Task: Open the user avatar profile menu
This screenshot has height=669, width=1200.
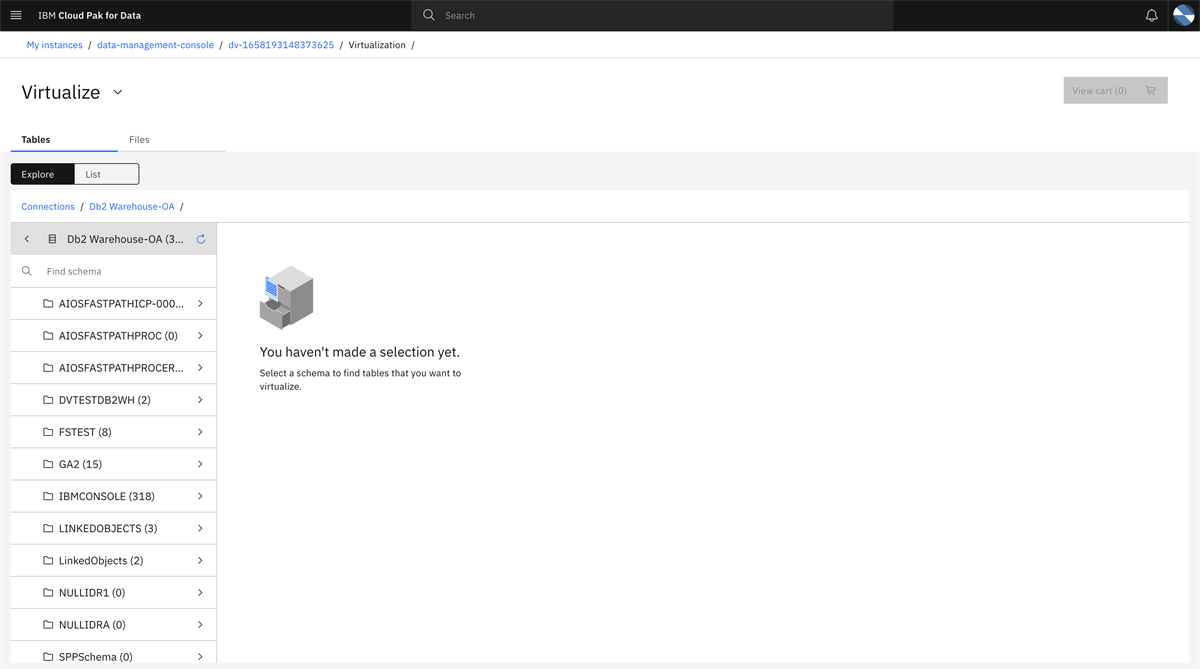Action: pos(1183,15)
